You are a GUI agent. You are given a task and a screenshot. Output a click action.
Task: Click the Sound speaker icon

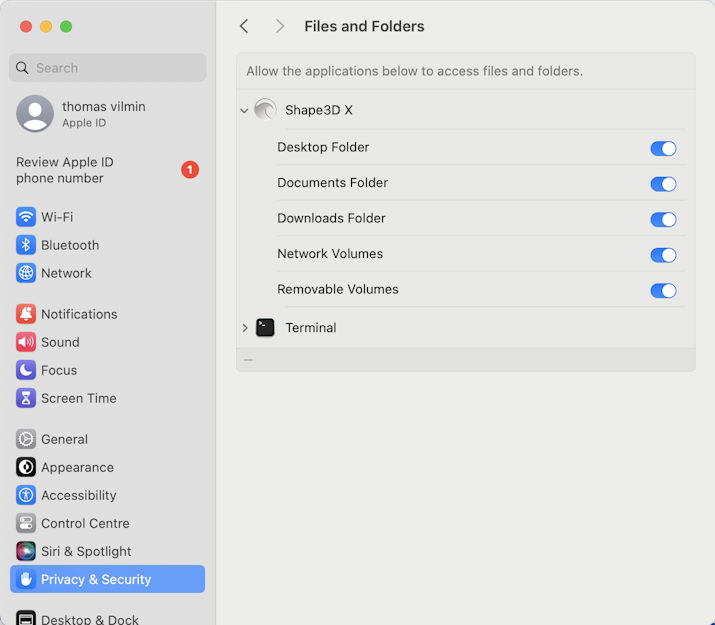26,342
